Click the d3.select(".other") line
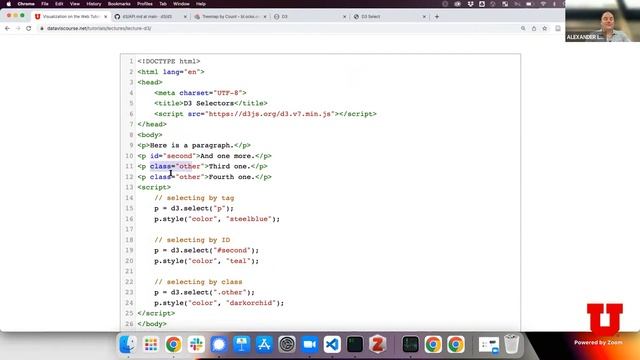Image resolution: width=640 pixels, height=360 pixels. pyautogui.click(x=204, y=293)
